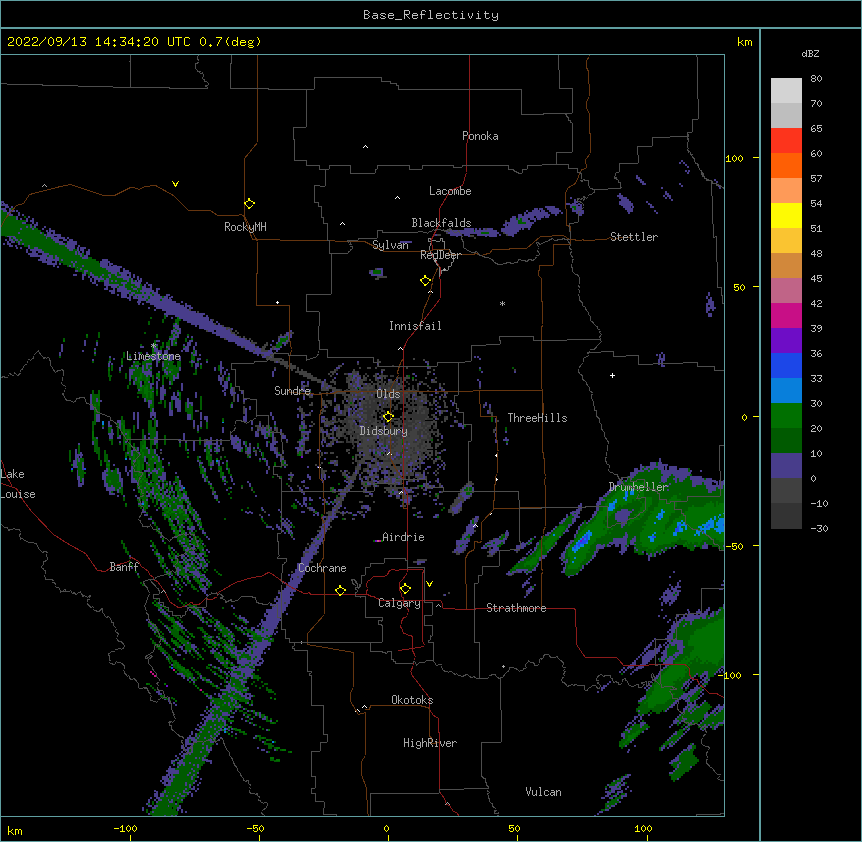This screenshot has height=842, width=862.
Task: Click the Airdrie city label
Action: (x=403, y=537)
